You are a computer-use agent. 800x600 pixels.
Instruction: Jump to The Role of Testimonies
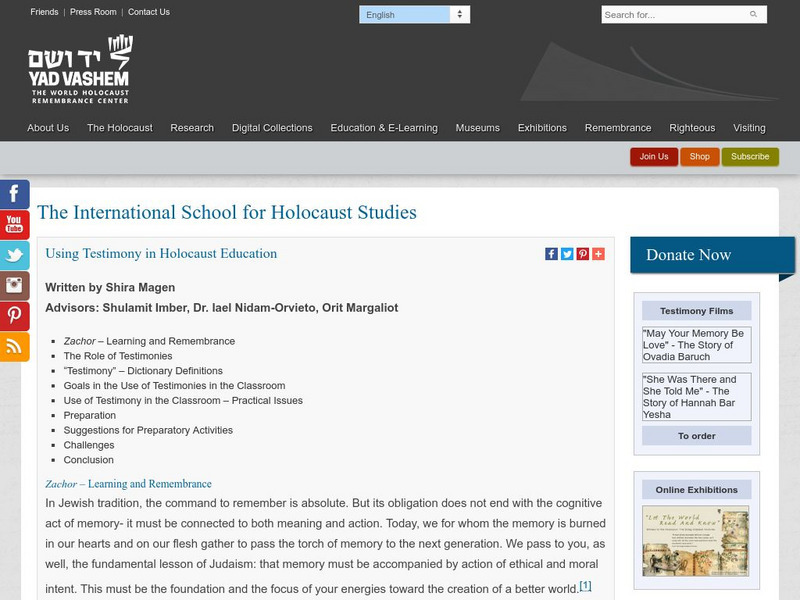(118, 356)
